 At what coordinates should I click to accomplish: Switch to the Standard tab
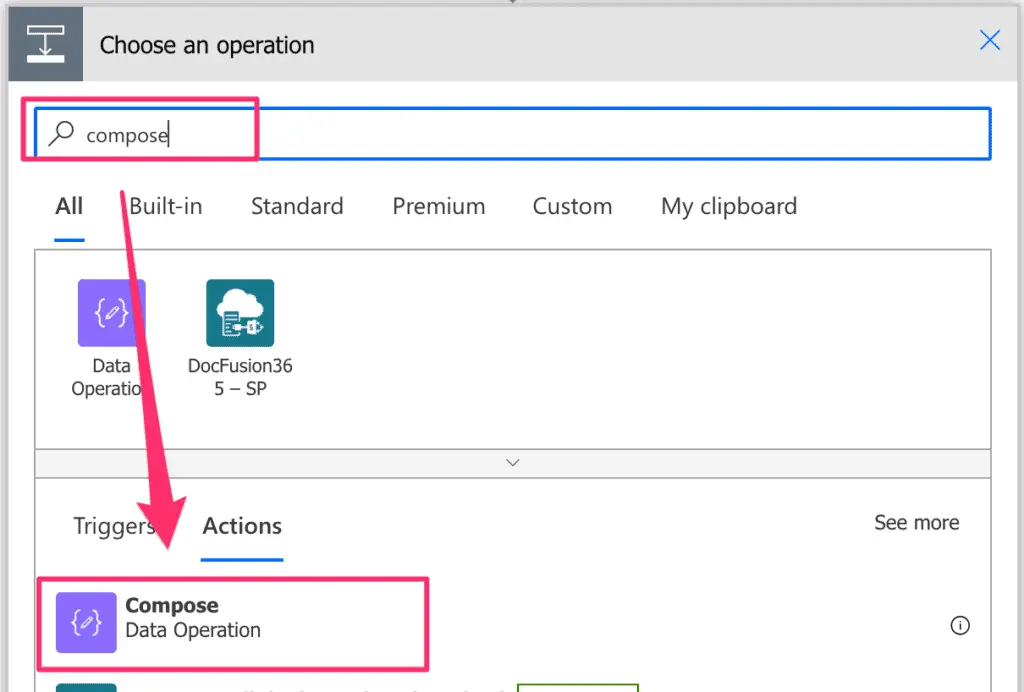point(296,206)
